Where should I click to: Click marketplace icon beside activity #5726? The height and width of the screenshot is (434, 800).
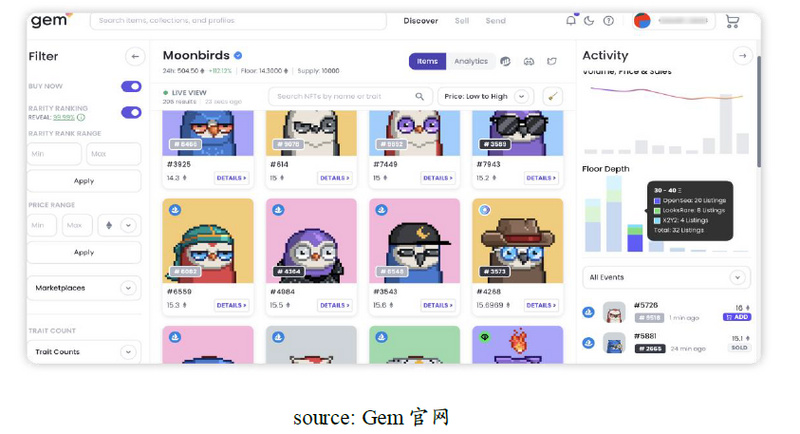coord(588,312)
